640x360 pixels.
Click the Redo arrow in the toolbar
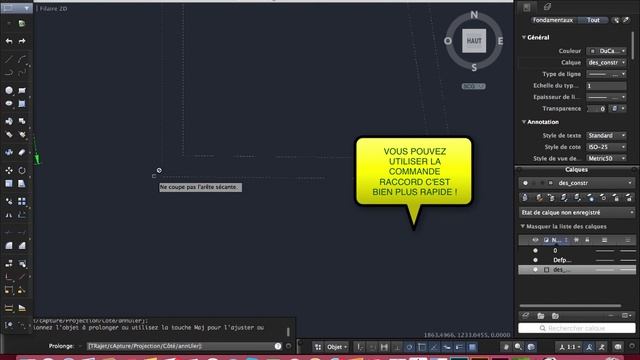pos(22,41)
